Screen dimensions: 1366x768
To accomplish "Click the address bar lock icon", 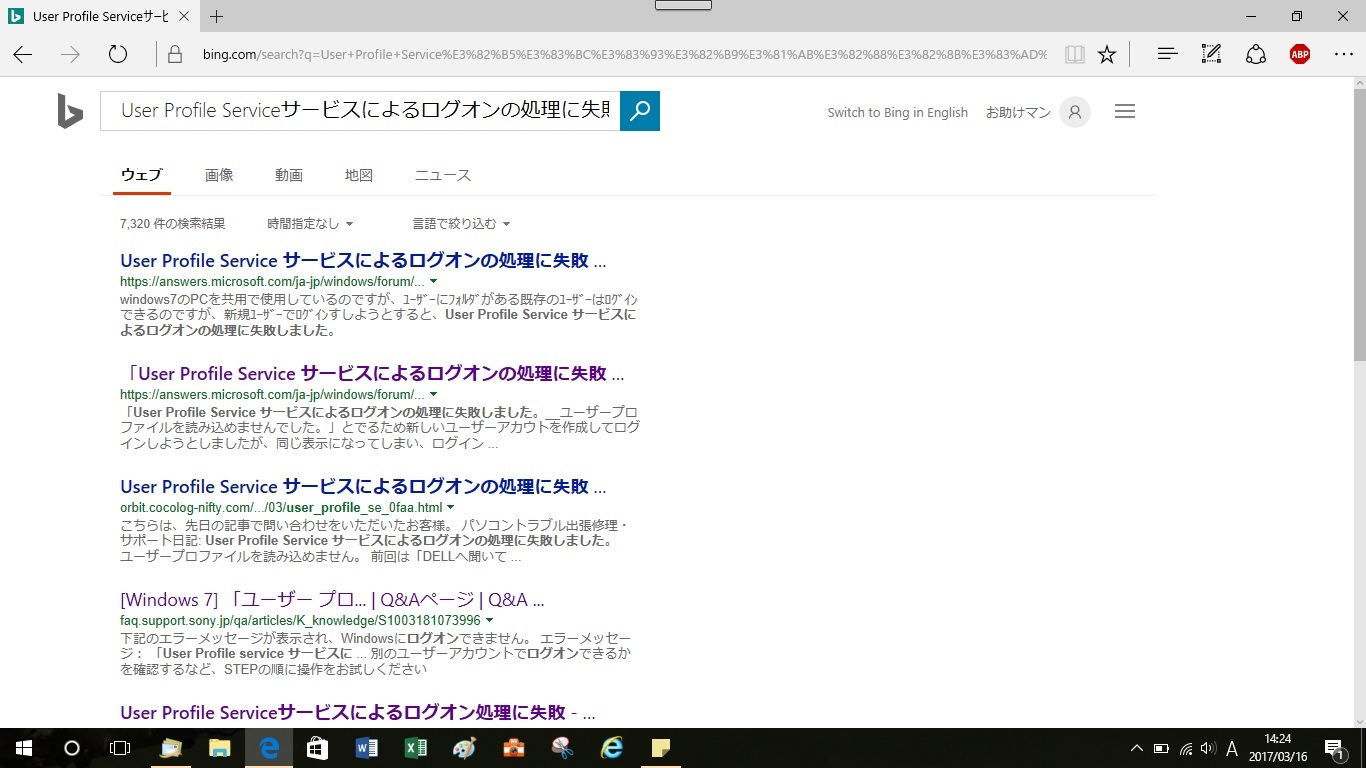I will tap(175, 54).
